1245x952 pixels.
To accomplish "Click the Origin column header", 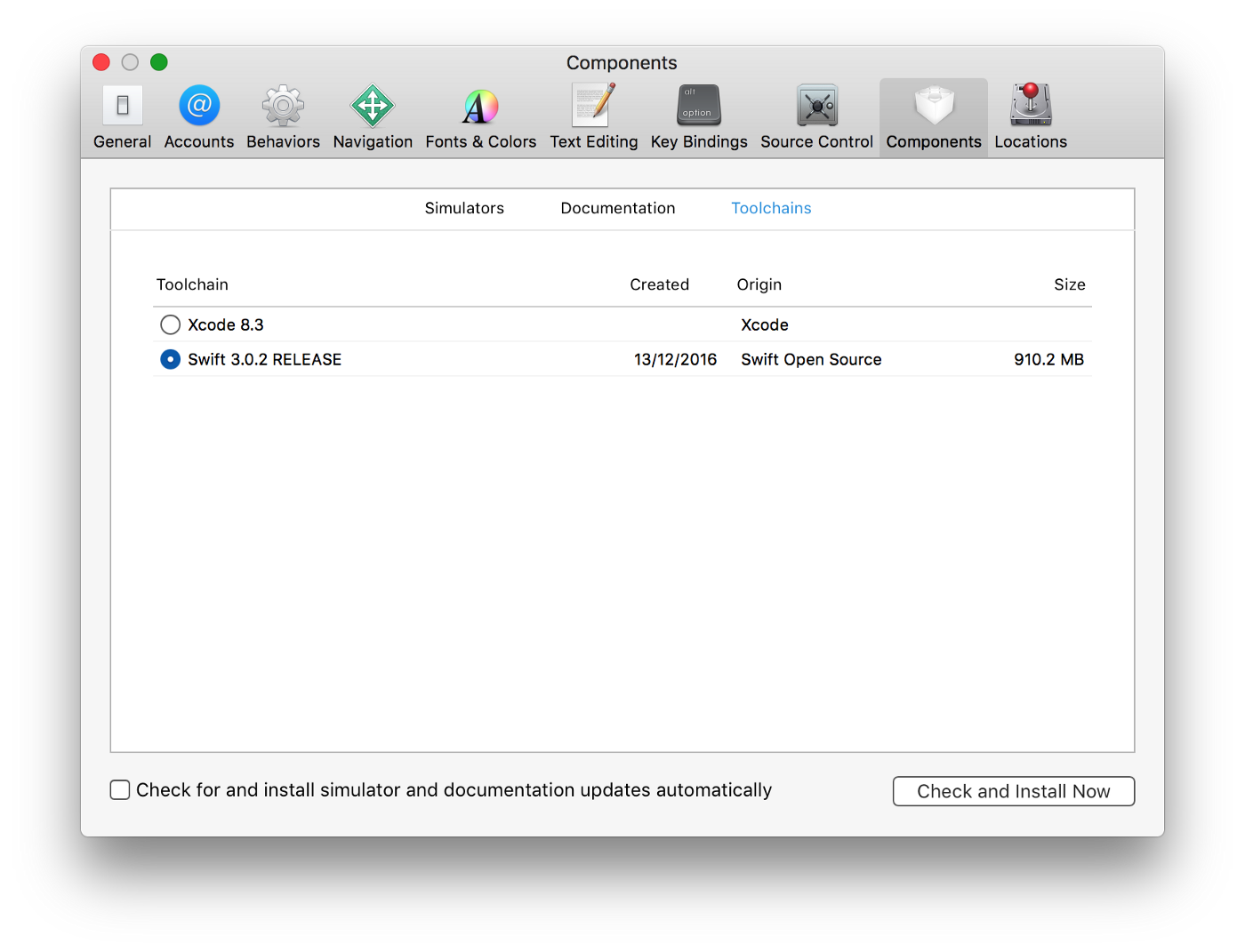I will click(759, 284).
